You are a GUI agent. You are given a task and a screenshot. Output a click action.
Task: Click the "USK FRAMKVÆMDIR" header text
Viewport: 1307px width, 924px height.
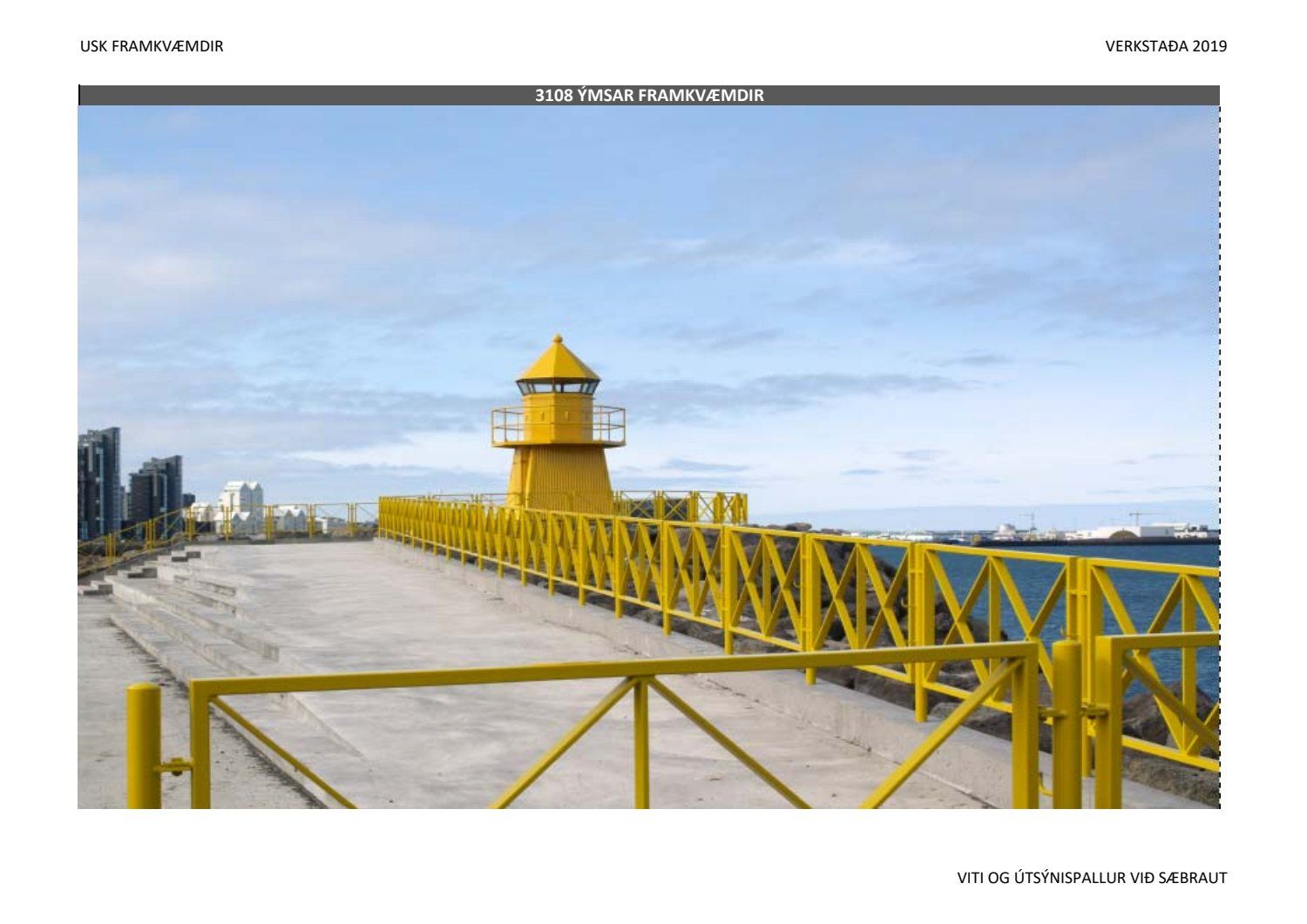pos(152,47)
